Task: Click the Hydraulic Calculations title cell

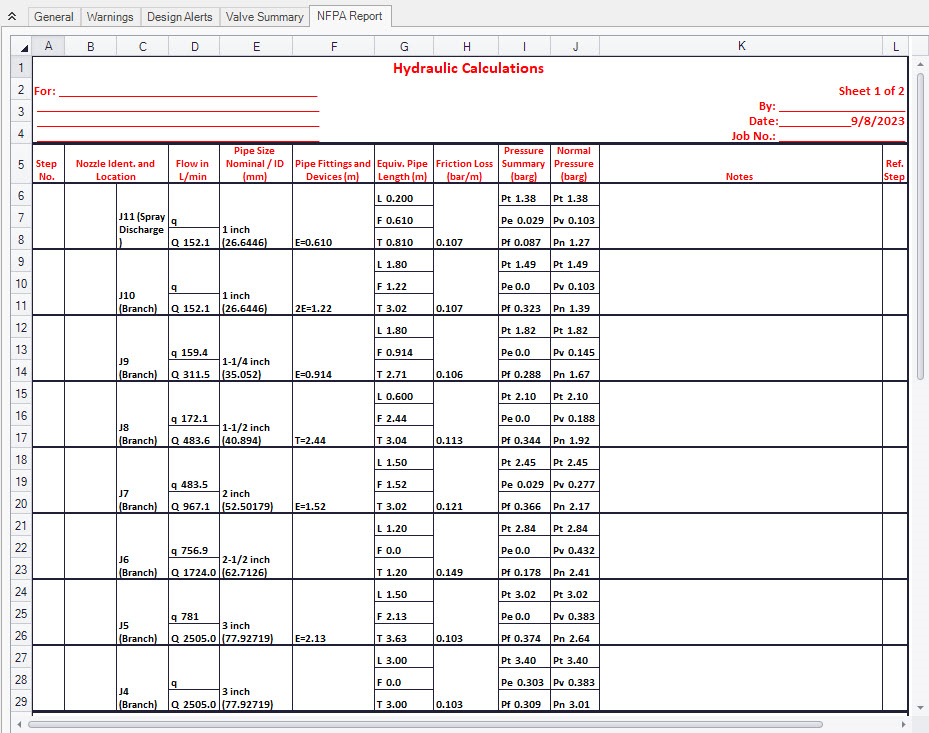Action: coord(468,69)
